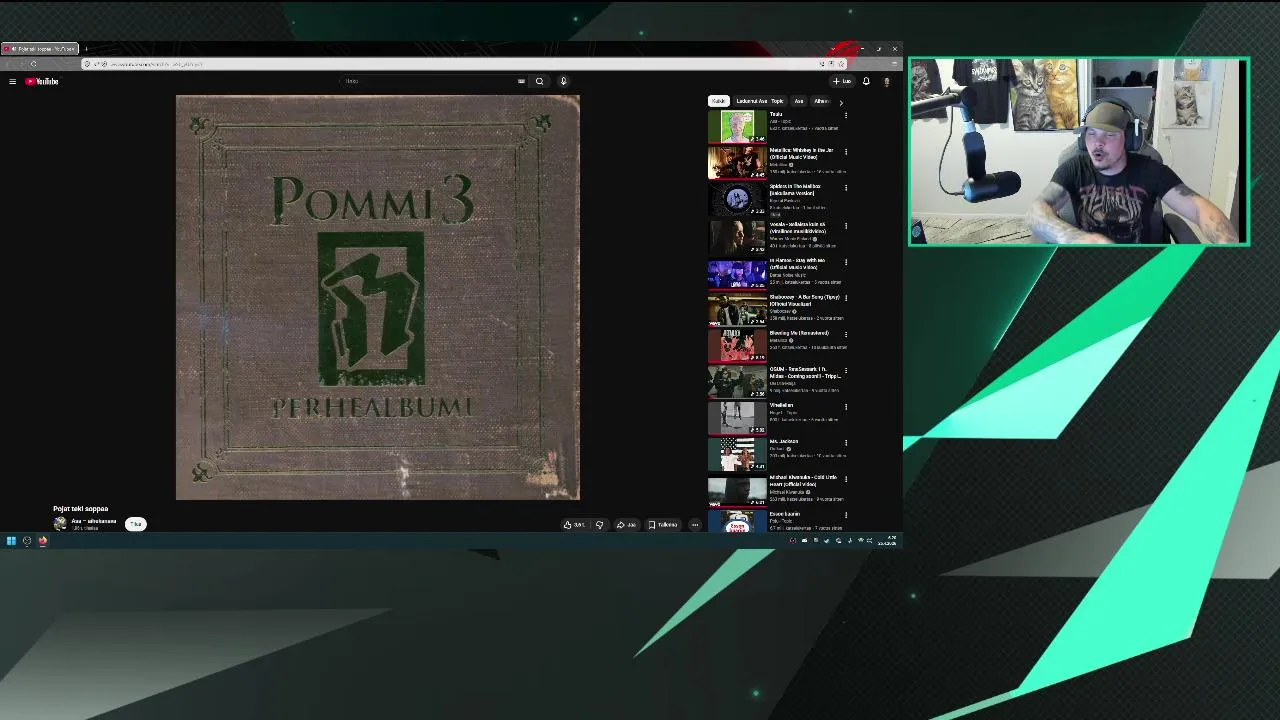
Task: Share the video using the Jaa button
Action: point(626,524)
